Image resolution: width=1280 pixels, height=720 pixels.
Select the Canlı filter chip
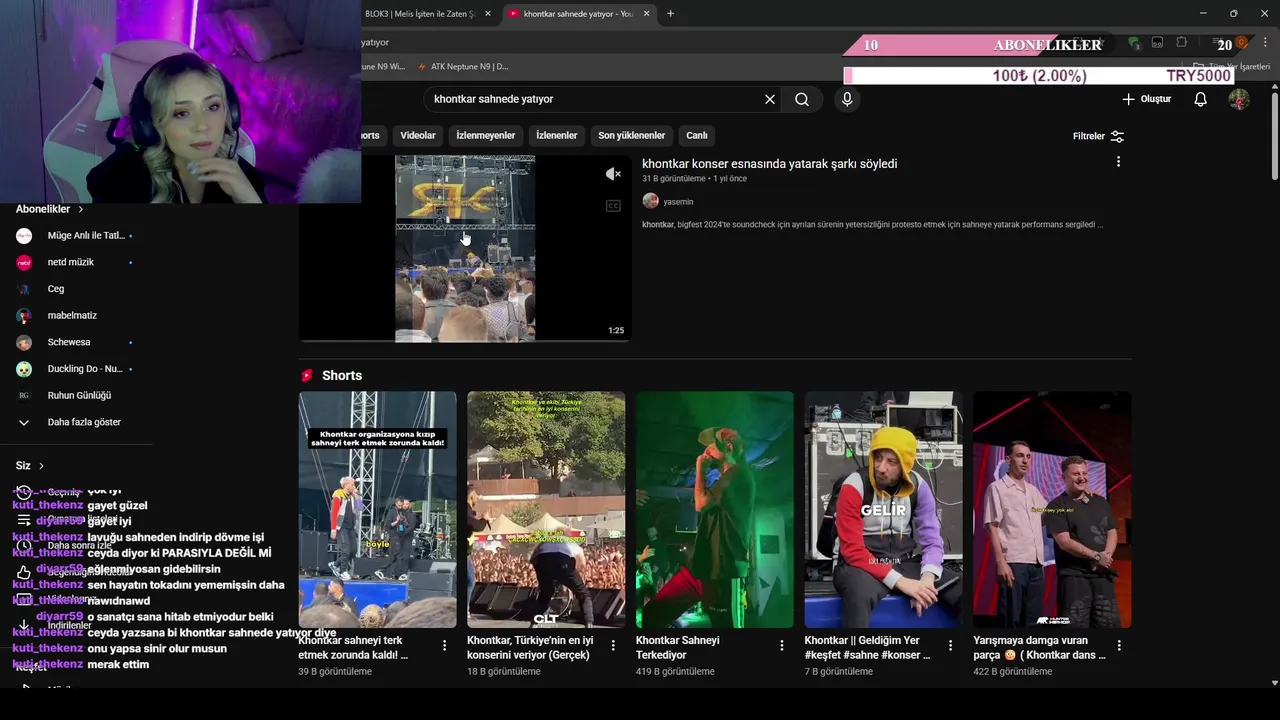coord(697,136)
